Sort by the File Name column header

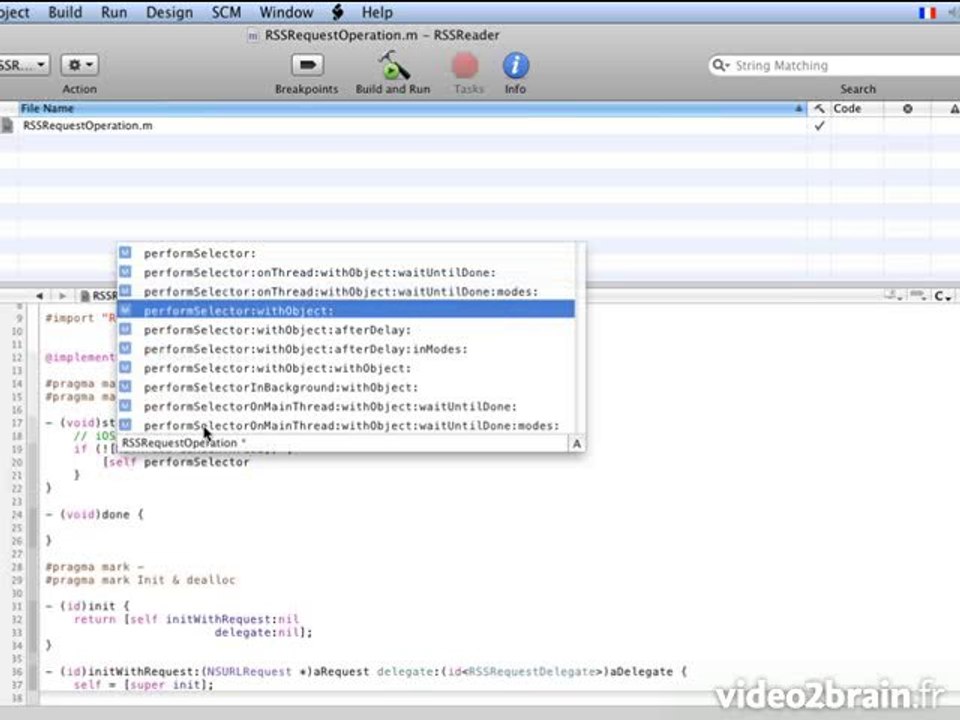point(411,108)
